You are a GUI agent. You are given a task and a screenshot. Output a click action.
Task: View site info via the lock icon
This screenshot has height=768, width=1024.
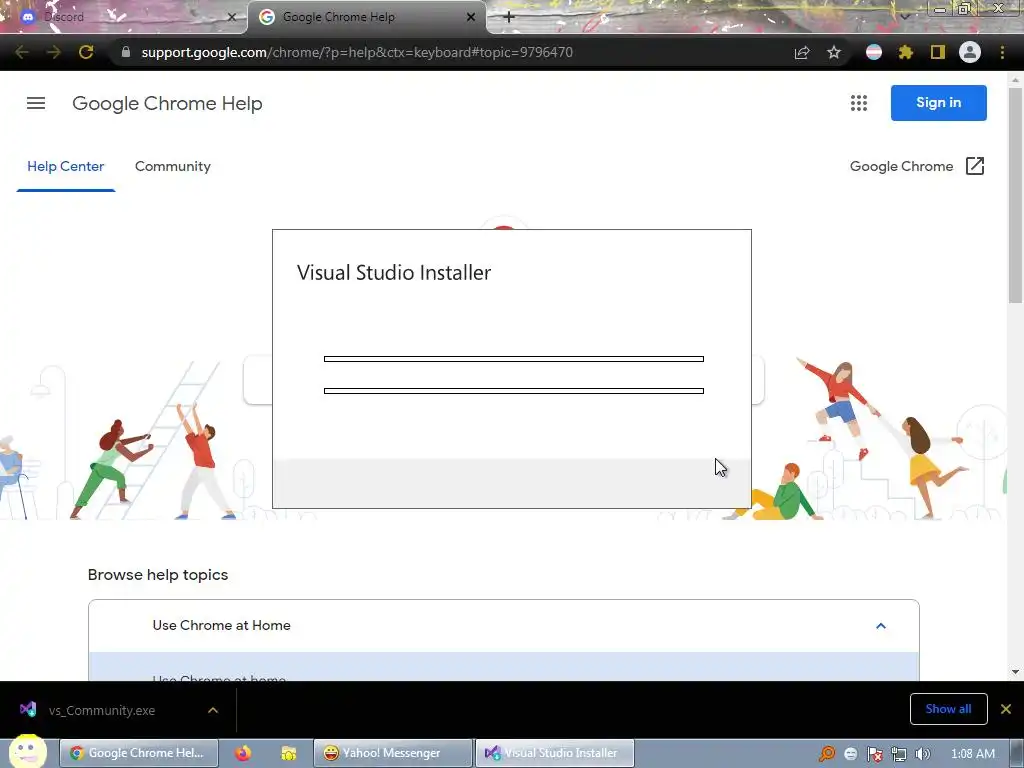click(125, 52)
